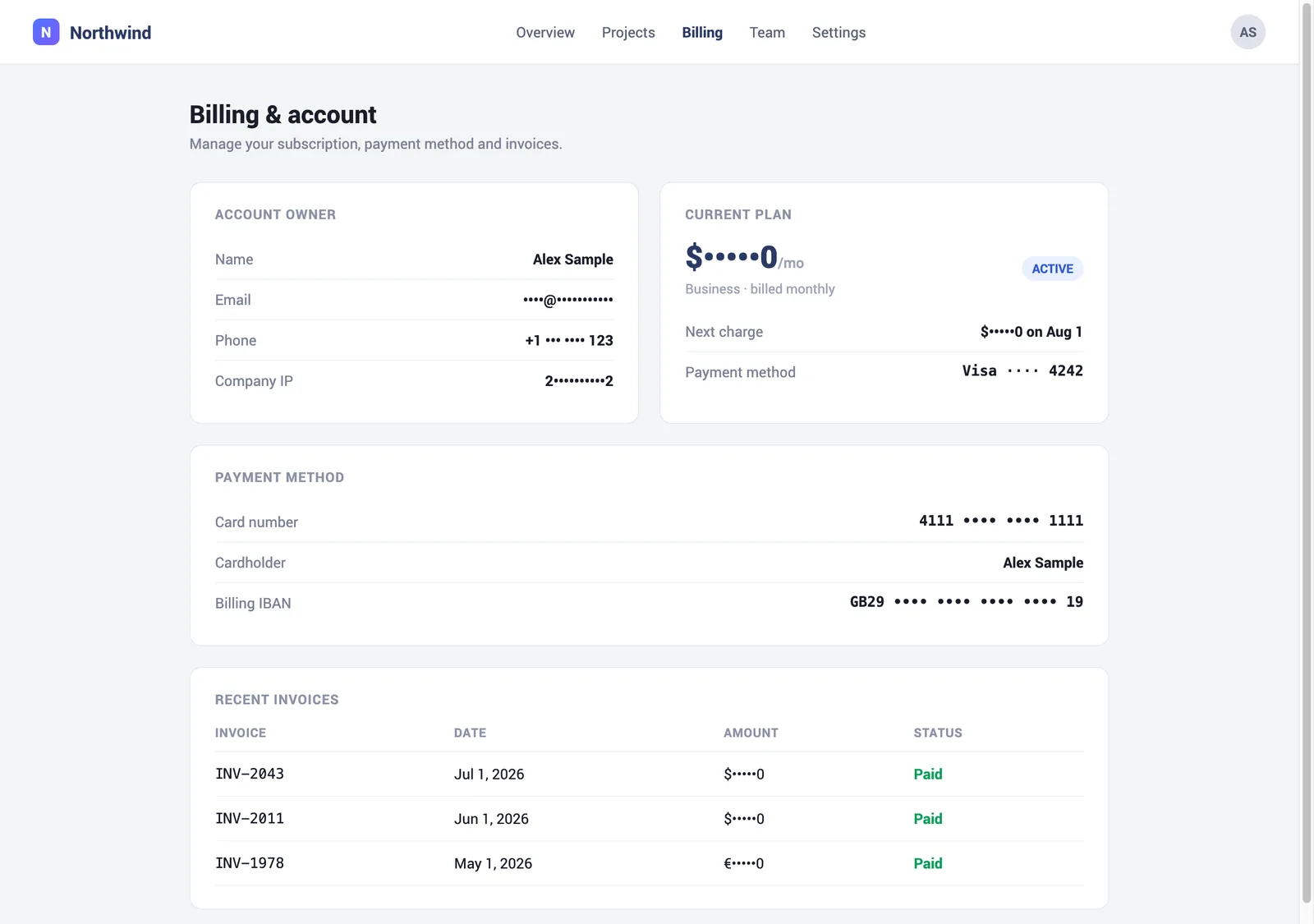The width and height of the screenshot is (1314, 924).
Task: Select the Billing tab
Action: click(702, 33)
